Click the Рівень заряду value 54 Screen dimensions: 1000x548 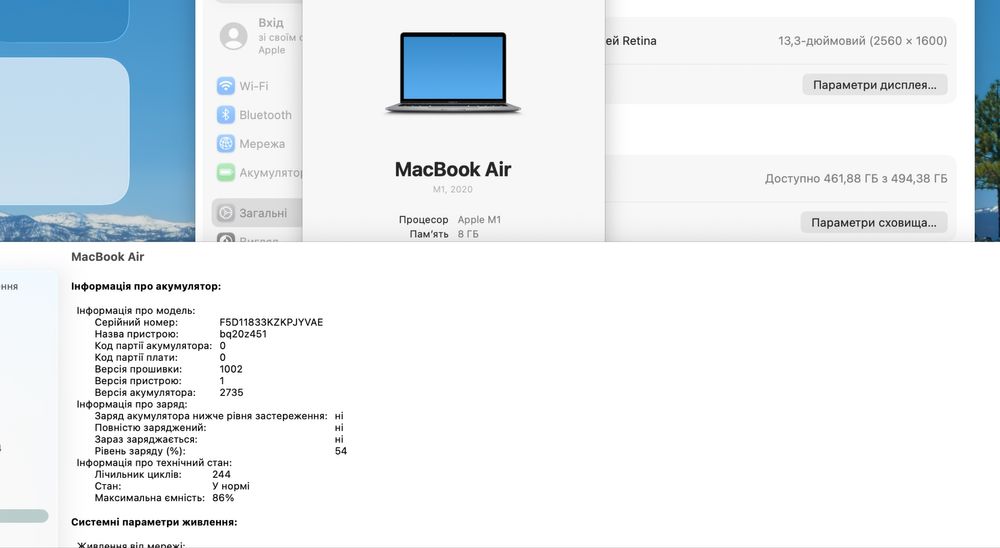tap(341, 451)
